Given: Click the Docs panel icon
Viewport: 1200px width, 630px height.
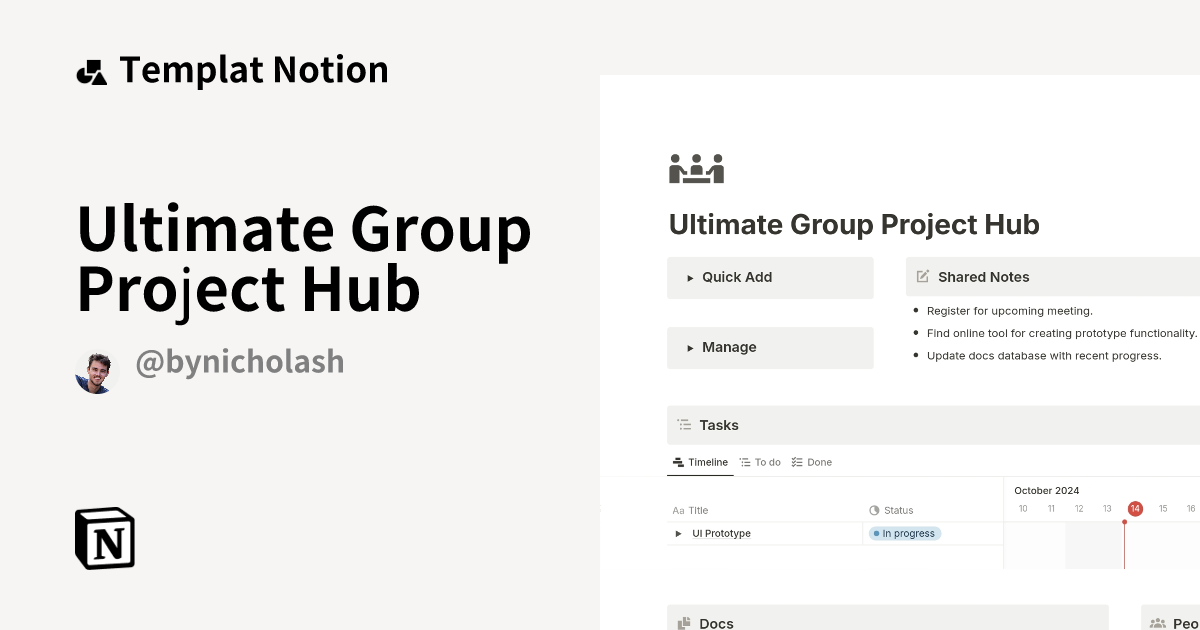Looking at the screenshot, I should click(686, 623).
